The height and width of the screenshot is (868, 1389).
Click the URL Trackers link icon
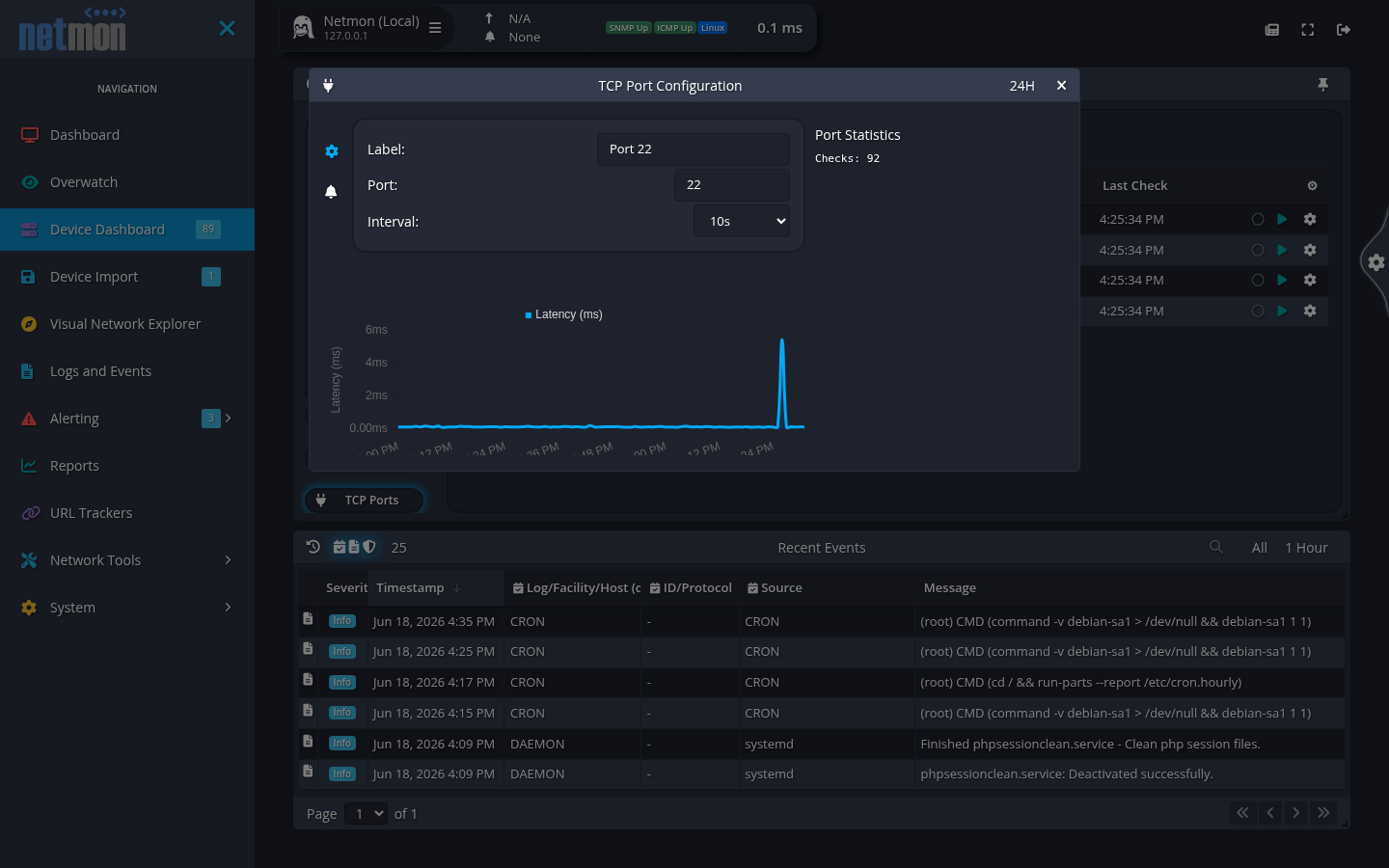30,513
